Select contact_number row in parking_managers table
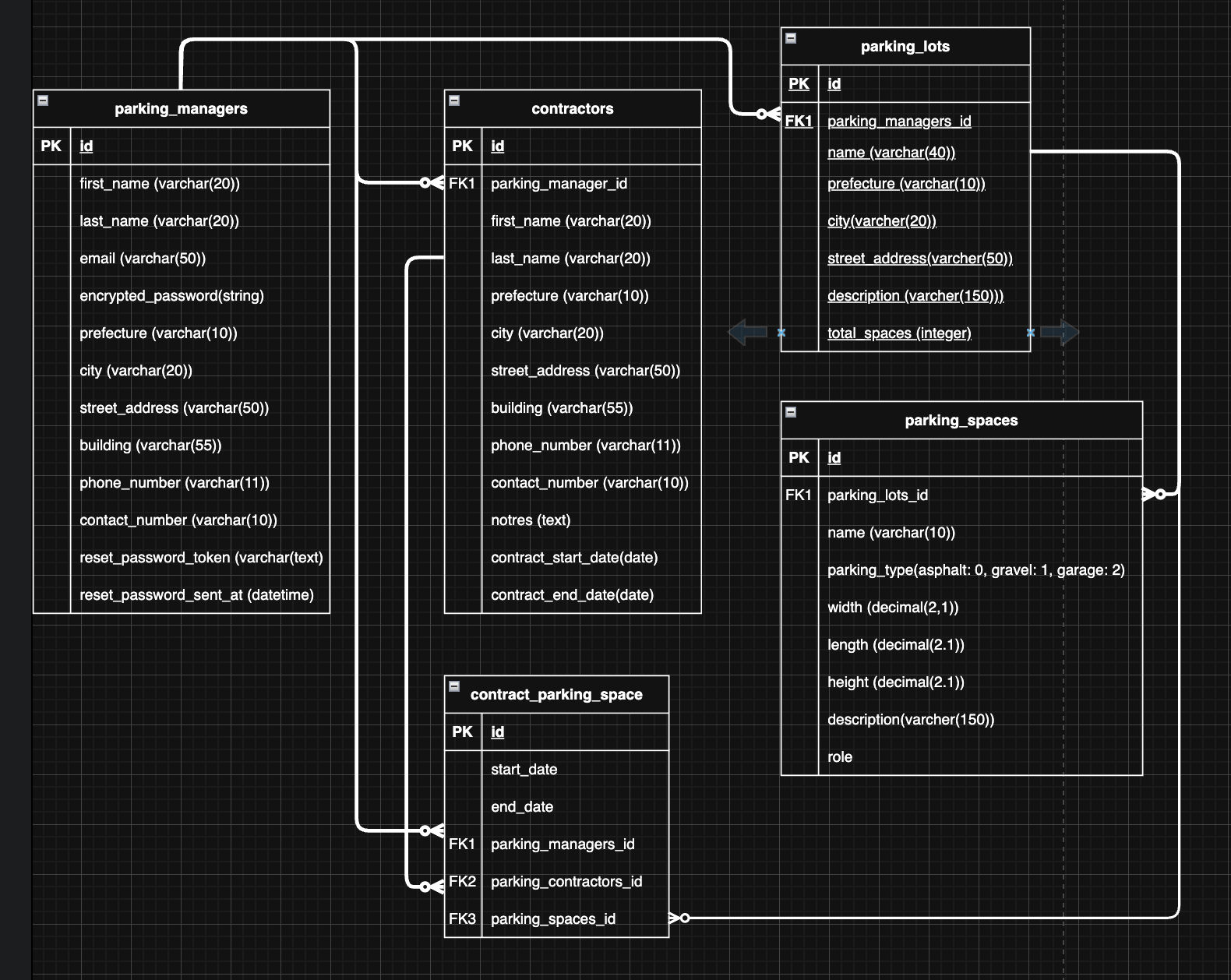 (182, 520)
